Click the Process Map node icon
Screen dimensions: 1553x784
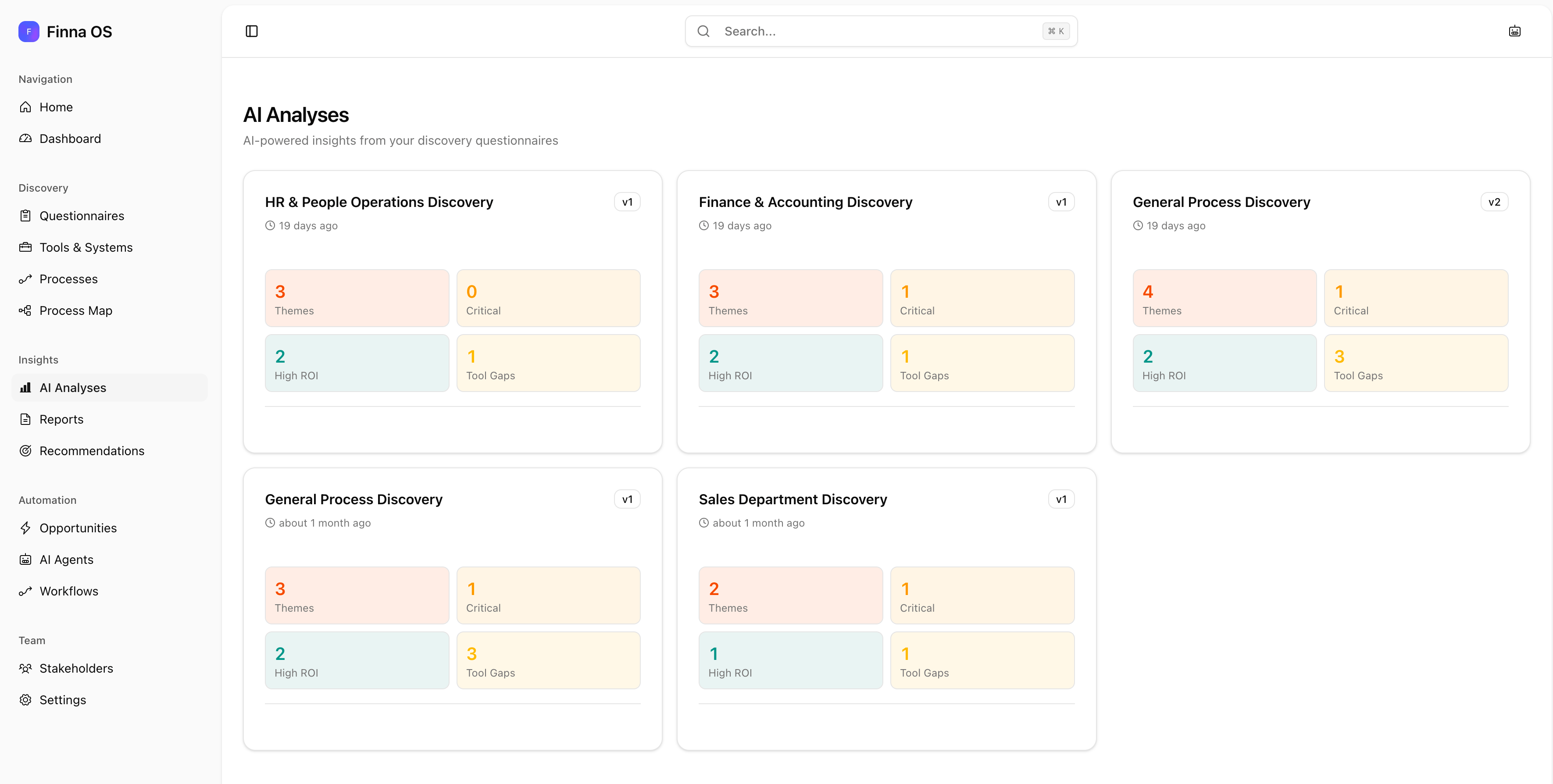pos(25,310)
